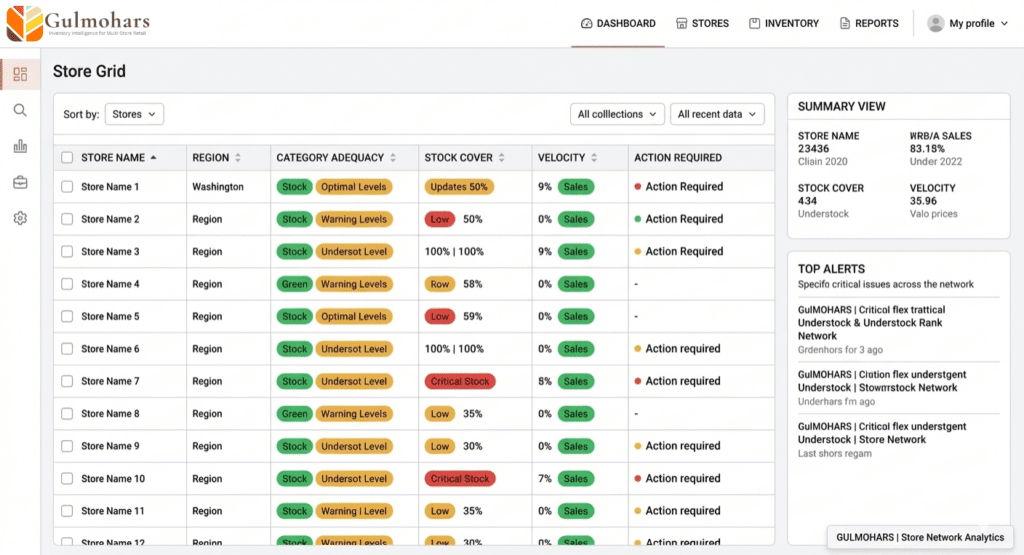Switch to the STORES tab
The width and height of the screenshot is (1024, 555).
[702, 24]
